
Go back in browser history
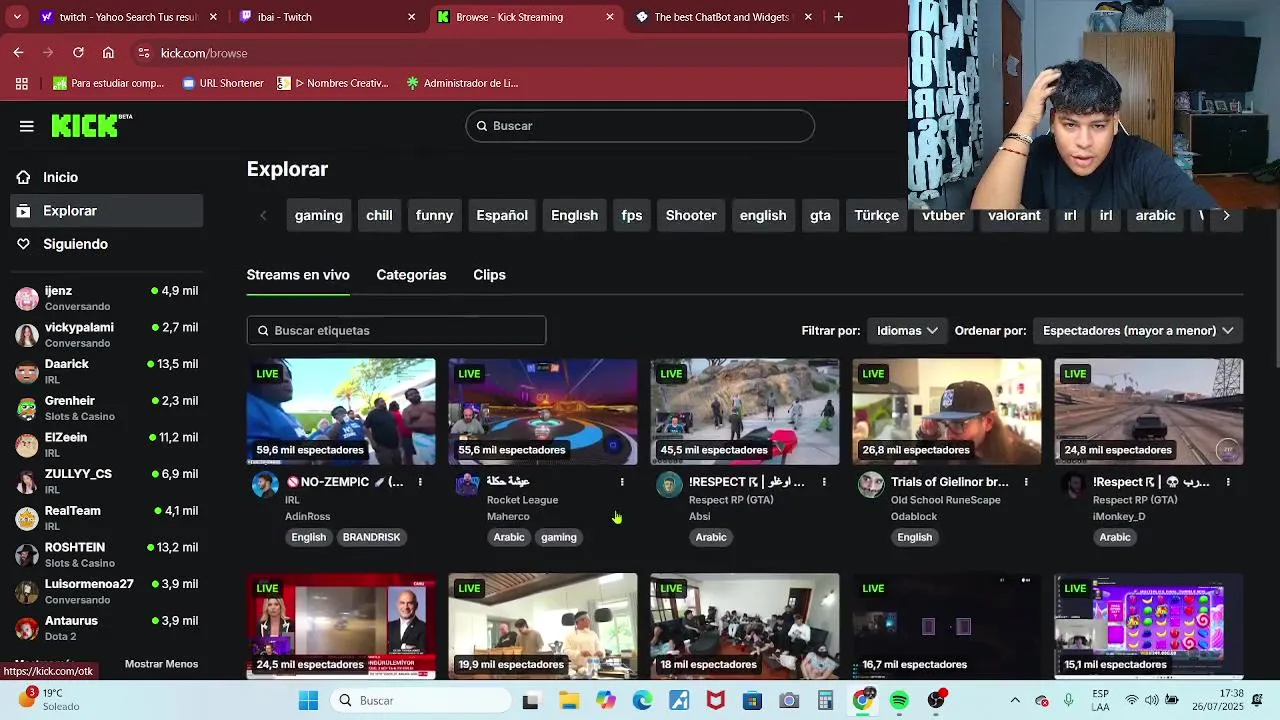click(x=18, y=53)
